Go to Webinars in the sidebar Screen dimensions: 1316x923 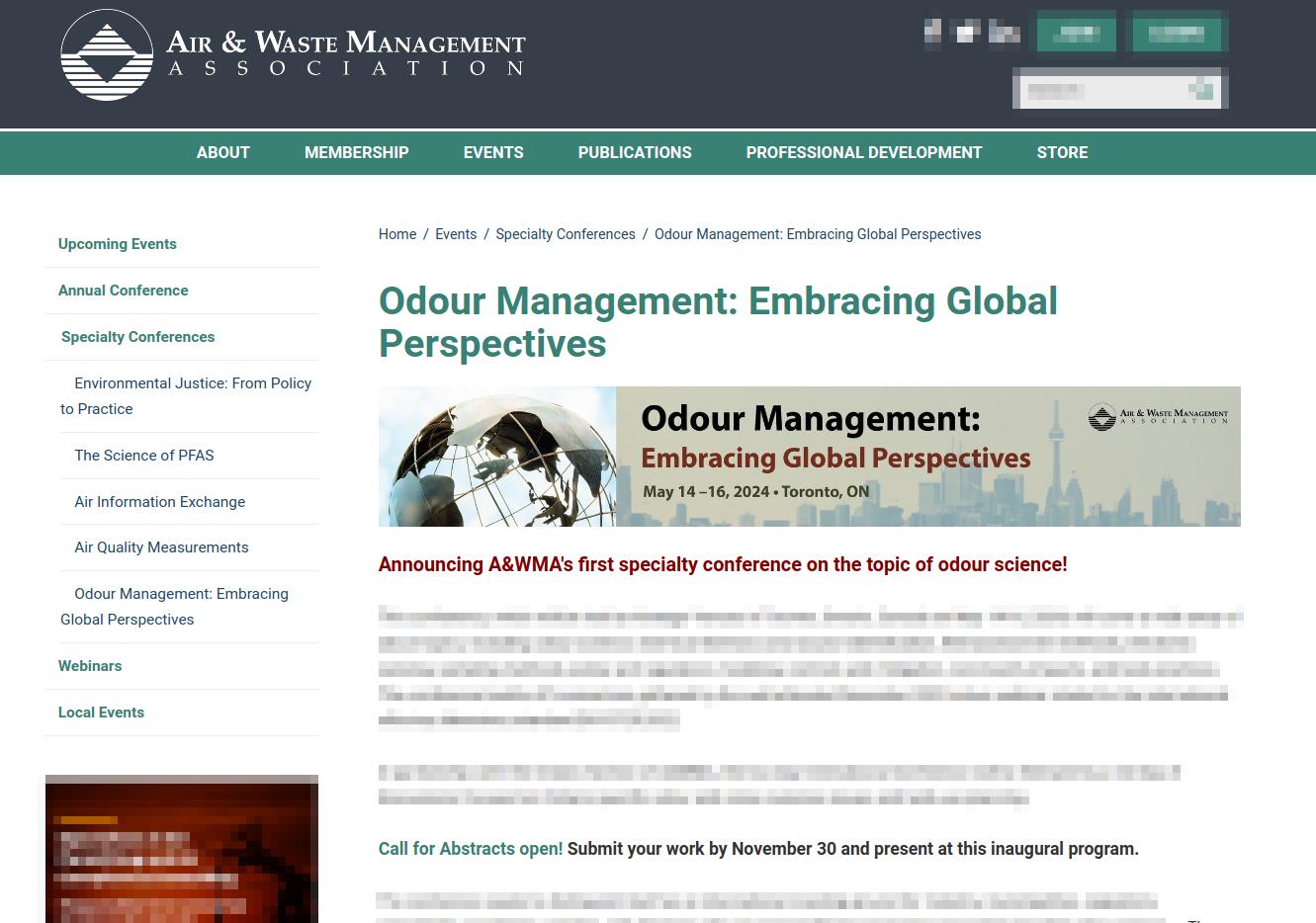click(x=90, y=666)
